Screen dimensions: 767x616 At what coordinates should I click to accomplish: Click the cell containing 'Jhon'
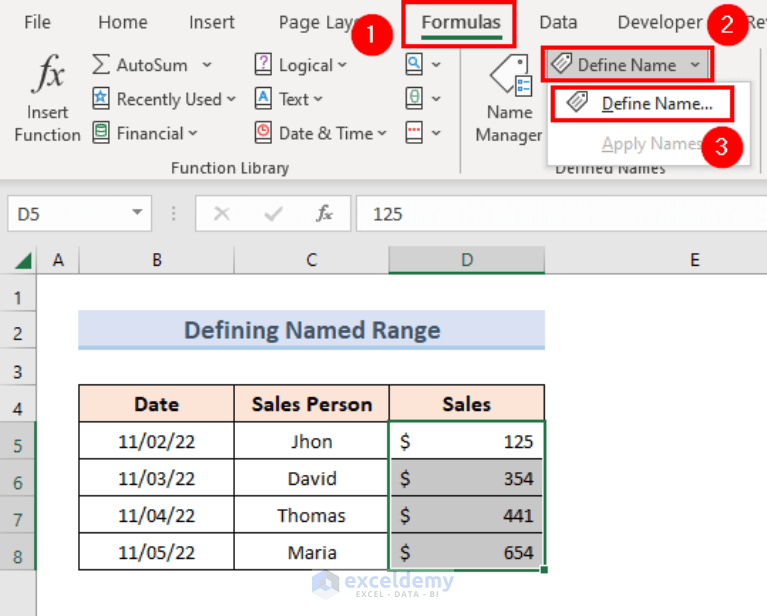pyautogui.click(x=312, y=441)
